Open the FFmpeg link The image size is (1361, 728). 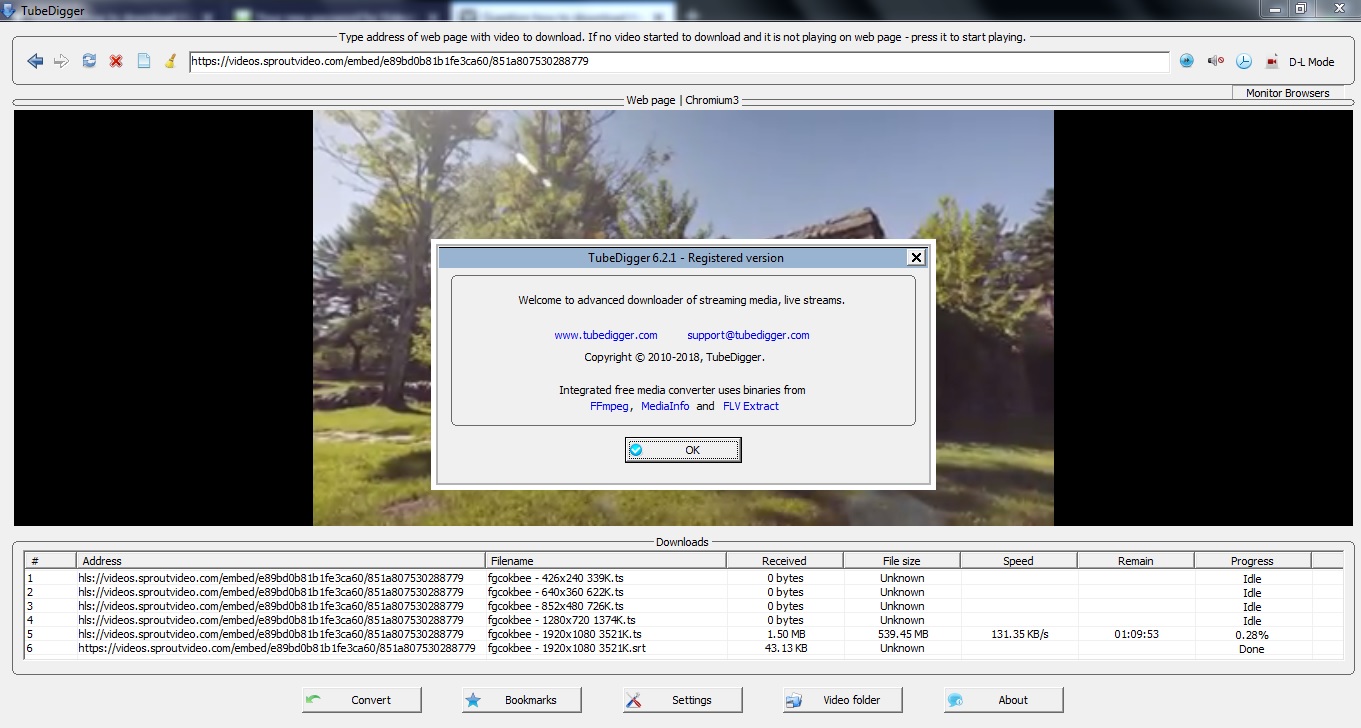point(610,406)
